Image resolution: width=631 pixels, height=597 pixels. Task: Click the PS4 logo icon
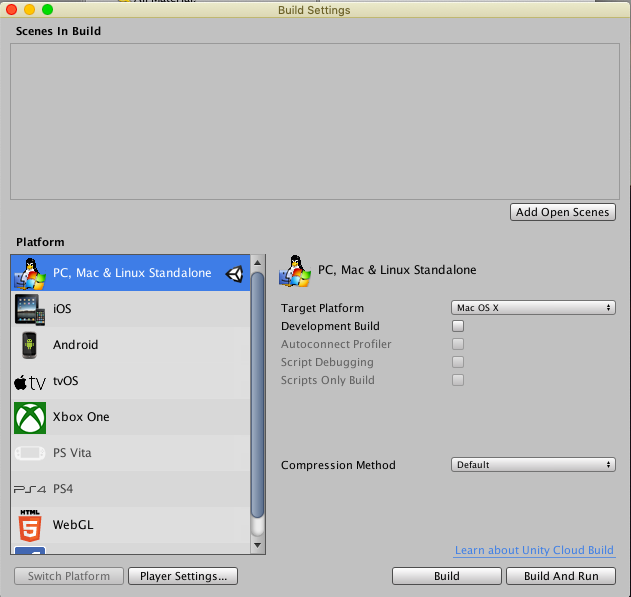tap(30, 489)
